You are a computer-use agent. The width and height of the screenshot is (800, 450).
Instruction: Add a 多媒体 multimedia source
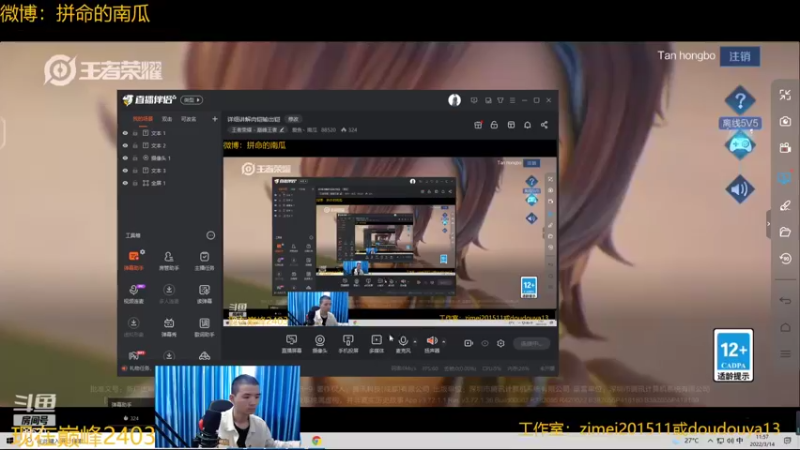coord(377,344)
